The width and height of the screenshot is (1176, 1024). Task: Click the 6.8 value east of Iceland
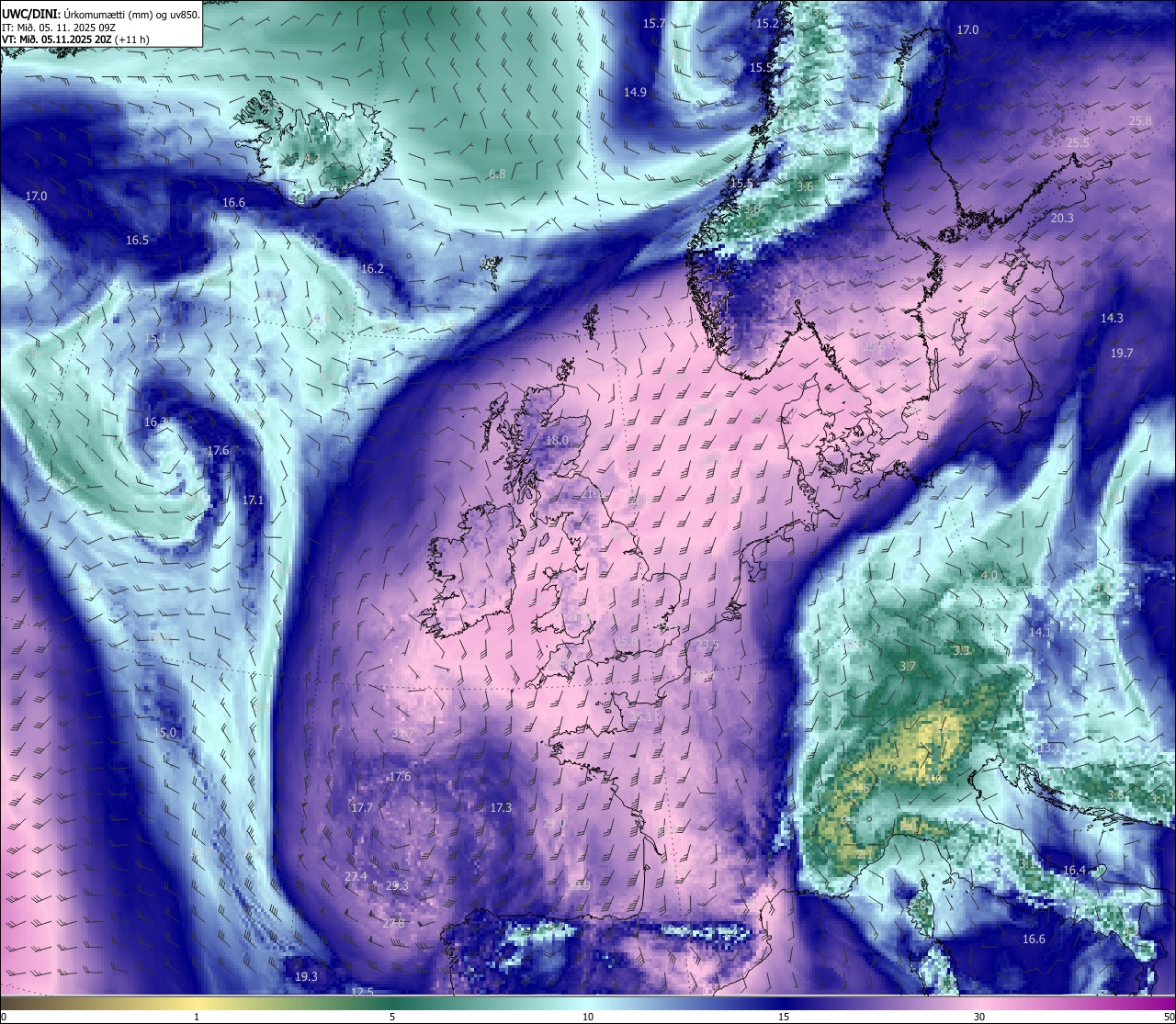click(x=497, y=174)
